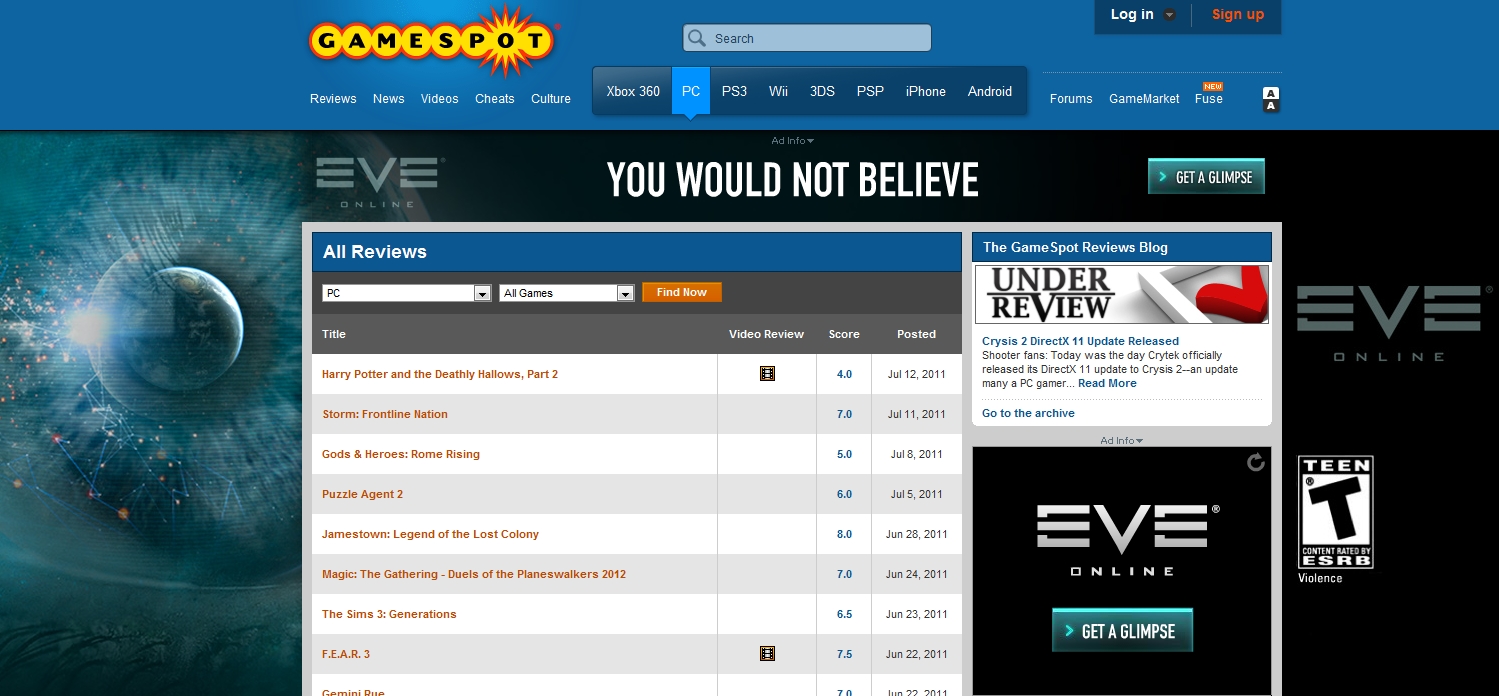Expand the Log in dropdown arrow
Screen dimensions: 1499x696
coord(1169,15)
